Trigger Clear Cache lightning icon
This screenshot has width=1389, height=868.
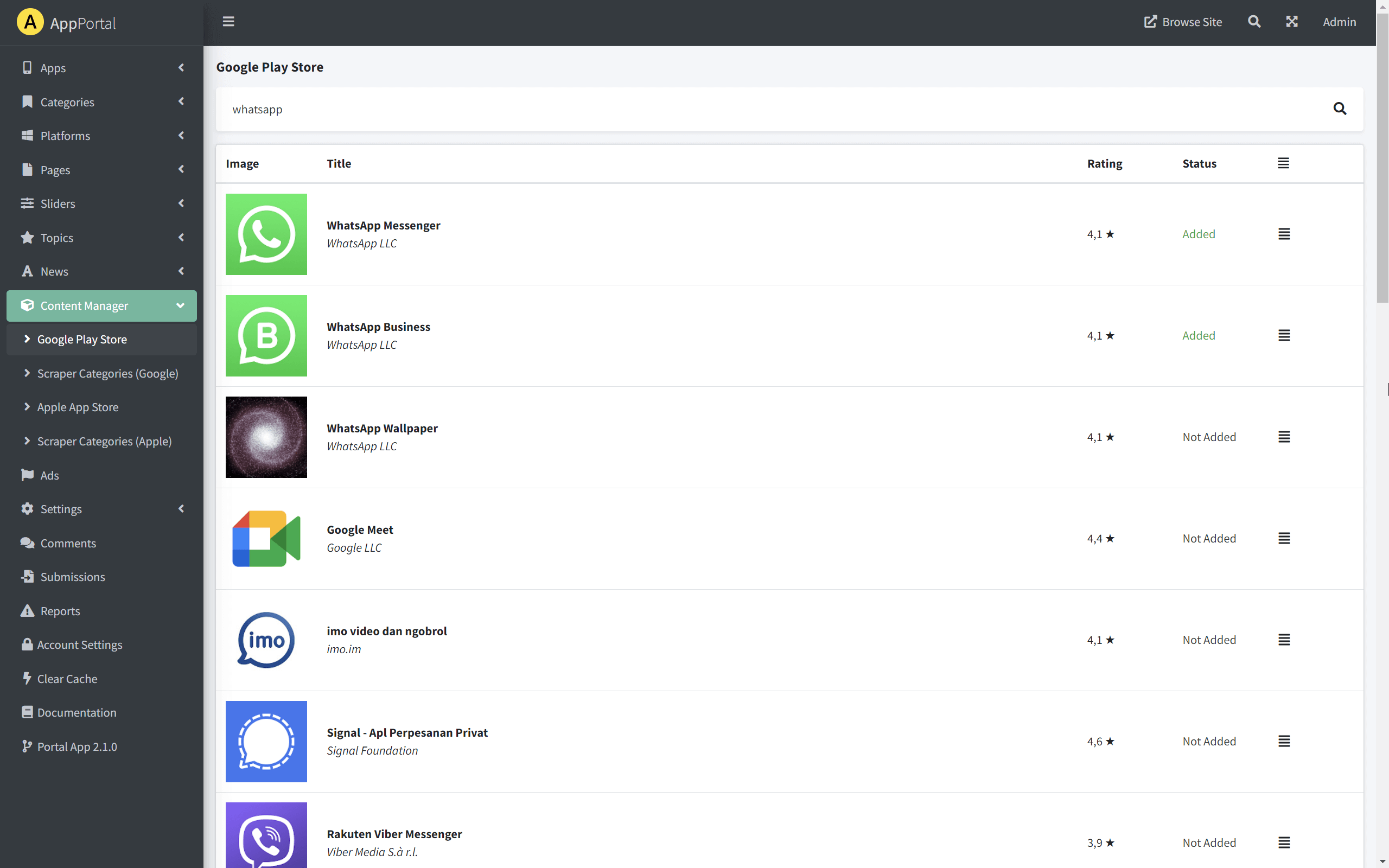click(27, 678)
